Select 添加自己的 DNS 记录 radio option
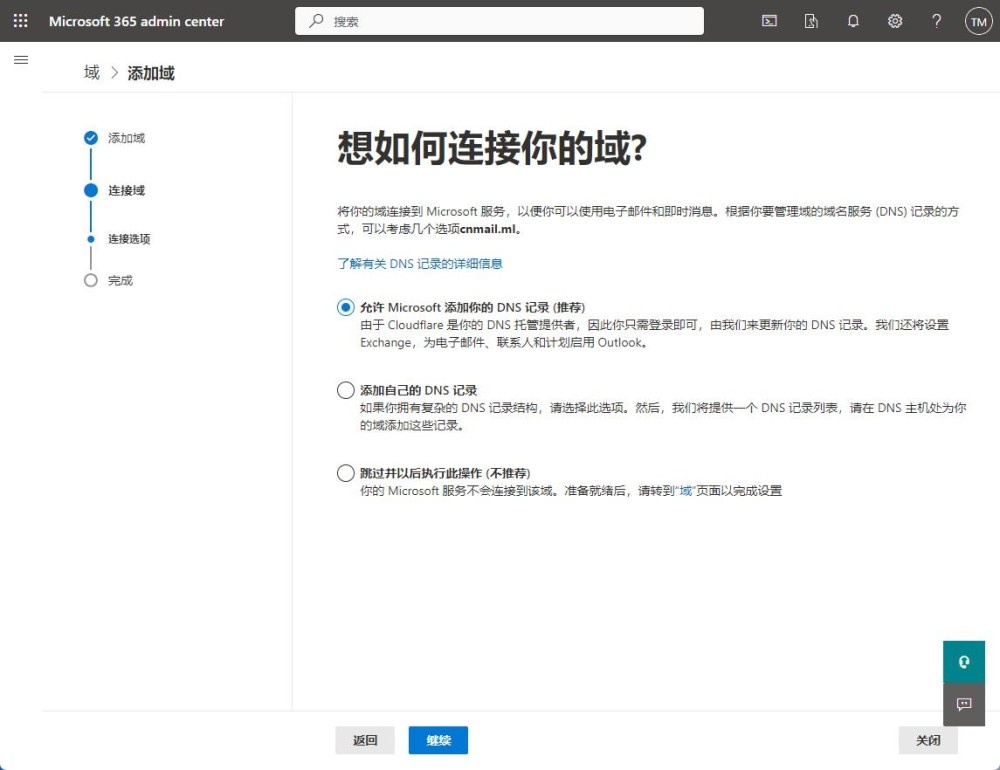This screenshot has height=770, width=1000. [346, 390]
